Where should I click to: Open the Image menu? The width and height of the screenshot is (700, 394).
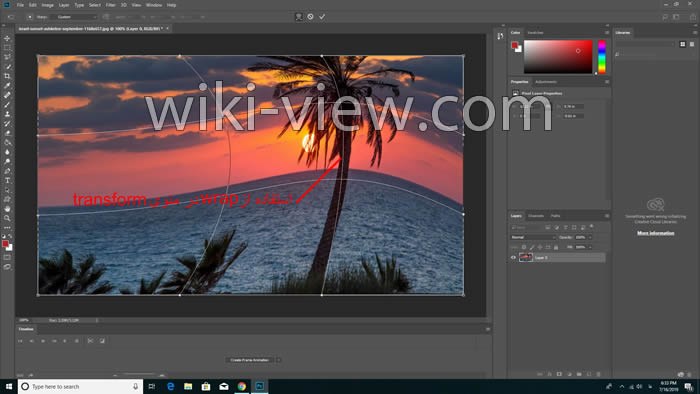point(47,5)
